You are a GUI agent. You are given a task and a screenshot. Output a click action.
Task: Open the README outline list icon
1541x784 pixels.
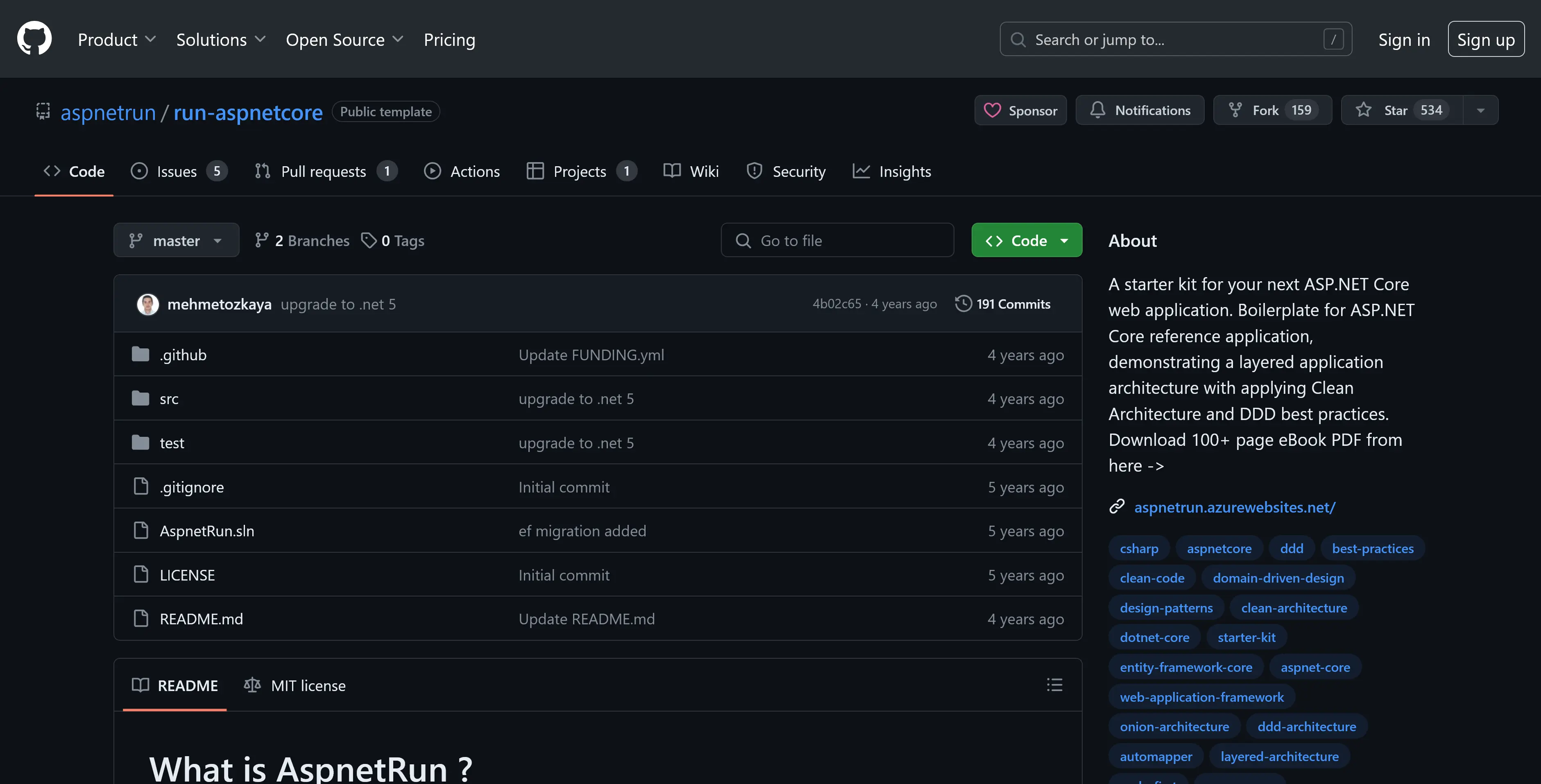pyautogui.click(x=1054, y=685)
